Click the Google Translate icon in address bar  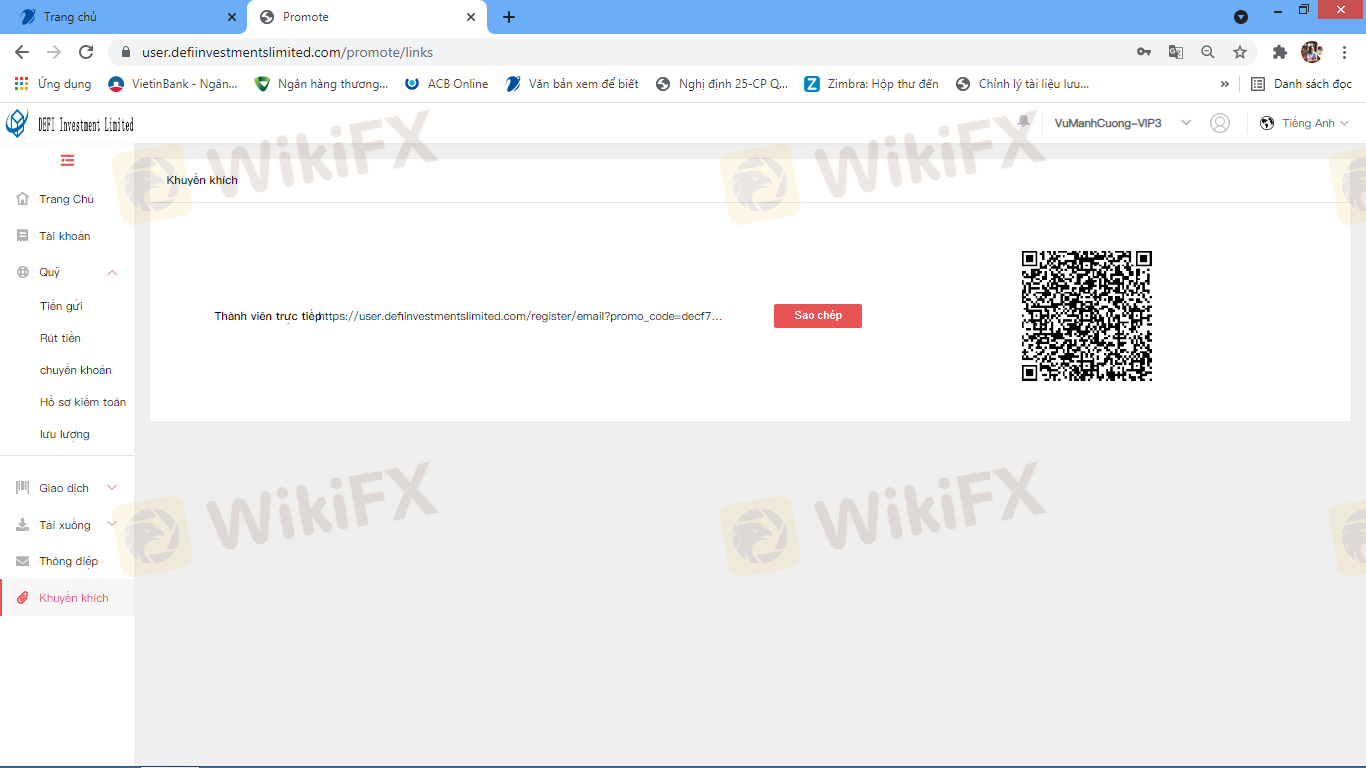(1176, 52)
